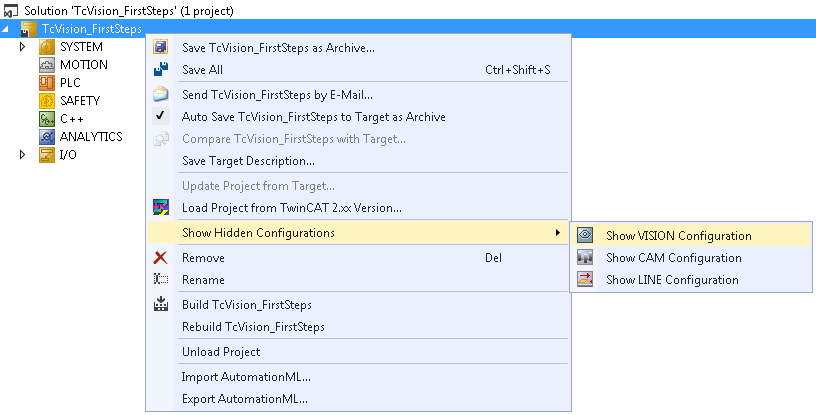Choose Export AutomationML
Image resolution: width=816 pixels, height=415 pixels.
[x=358, y=399]
